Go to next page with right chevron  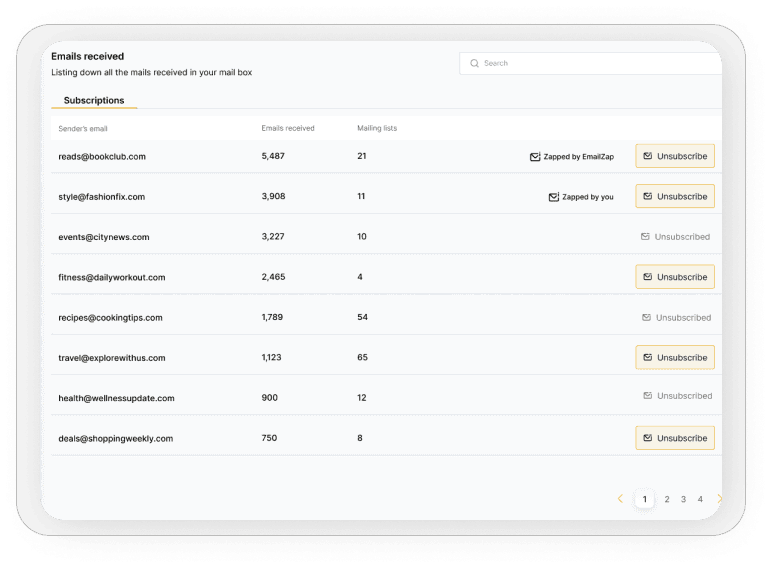coord(719,499)
